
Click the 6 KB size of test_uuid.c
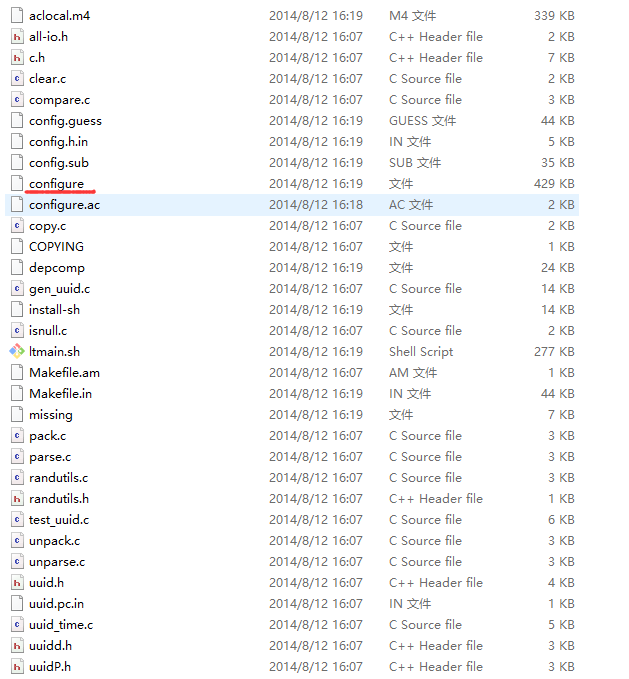click(561, 520)
